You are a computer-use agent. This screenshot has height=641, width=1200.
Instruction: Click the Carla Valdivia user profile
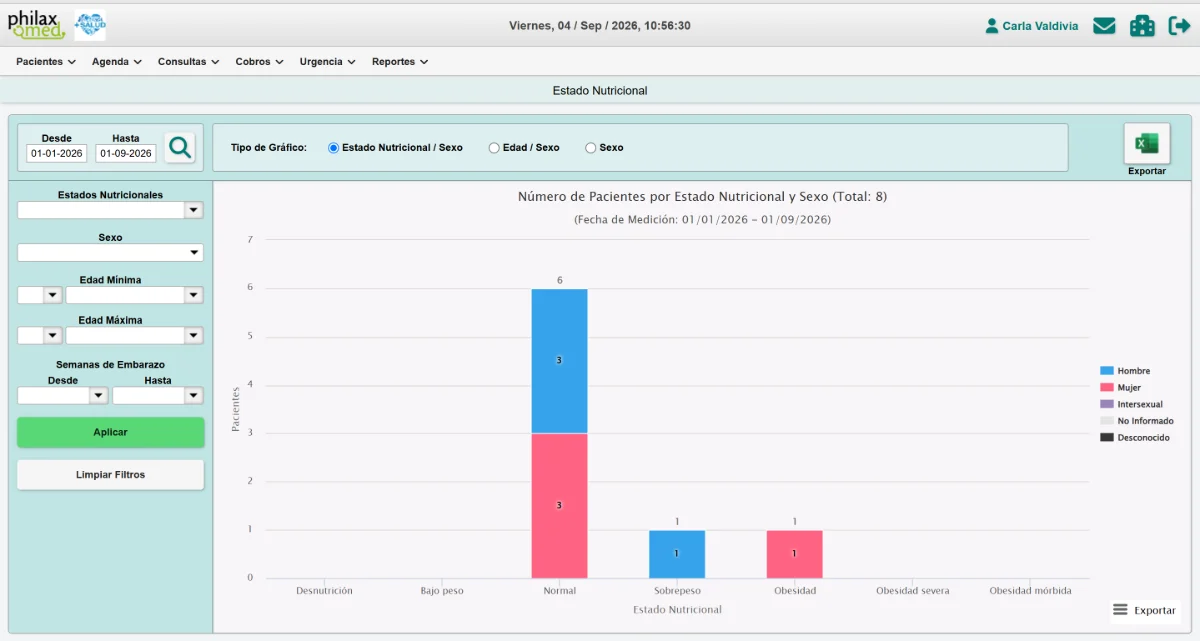(x=1032, y=26)
